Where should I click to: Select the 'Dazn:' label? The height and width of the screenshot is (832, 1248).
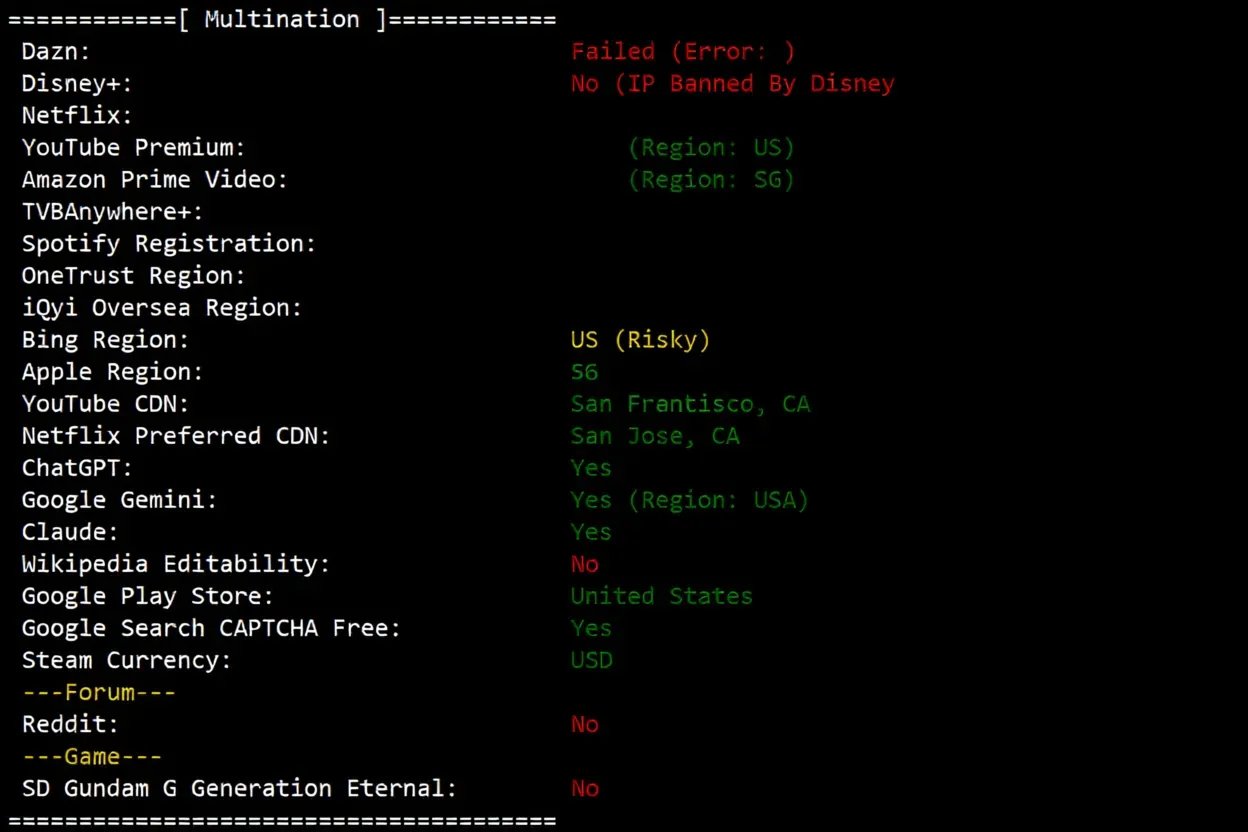[56, 51]
